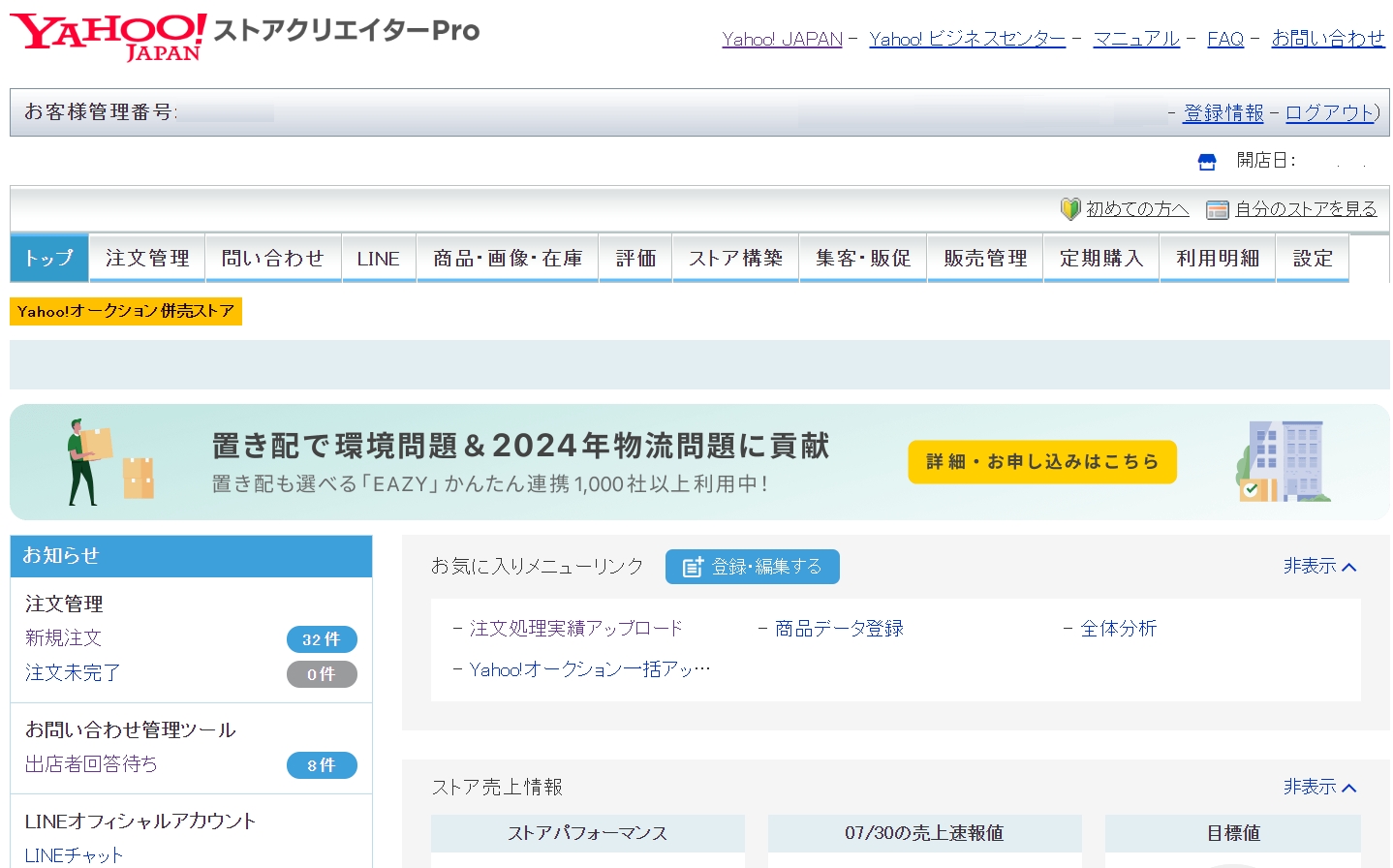The height and width of the screenshot is (868, 1393).
Task: Open the 初めての方へ beginner guide icon
Action: coord(1068,208)
